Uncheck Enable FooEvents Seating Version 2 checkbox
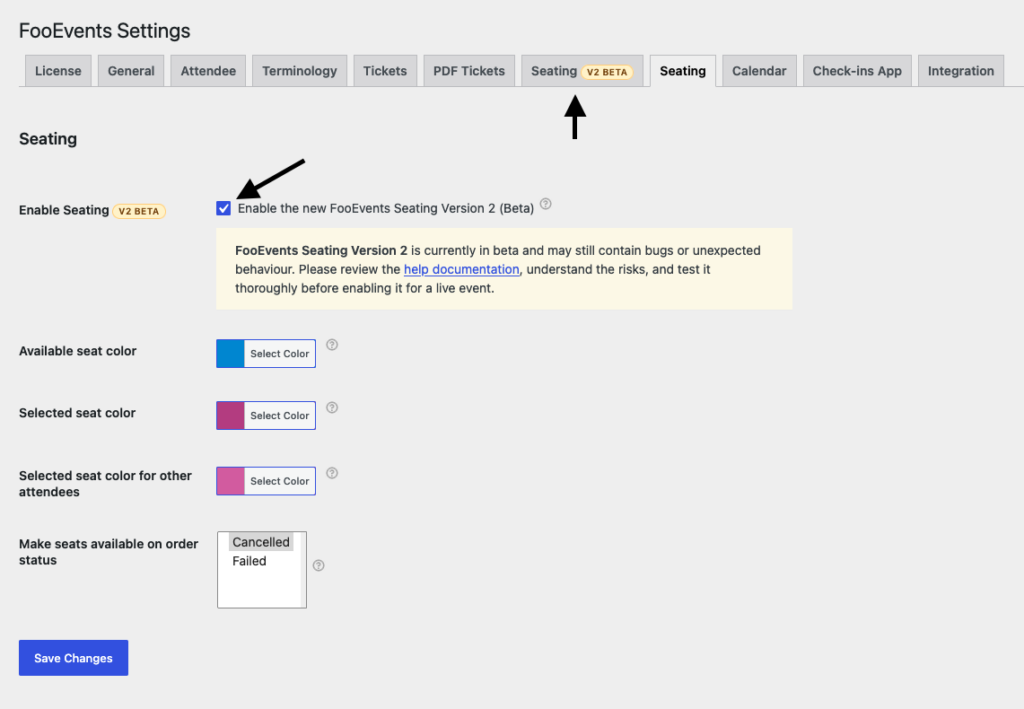This screenshot has width=1024, height=709. point(223,208)
